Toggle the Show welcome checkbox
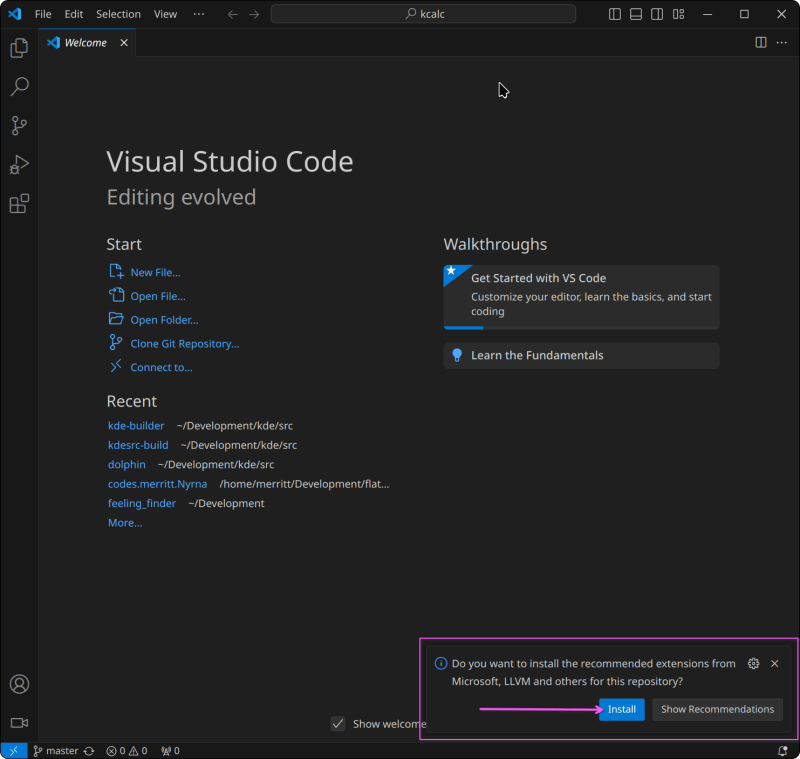This screenshot has width=800, height=759. pyautogui.click(x=338, y=723)
